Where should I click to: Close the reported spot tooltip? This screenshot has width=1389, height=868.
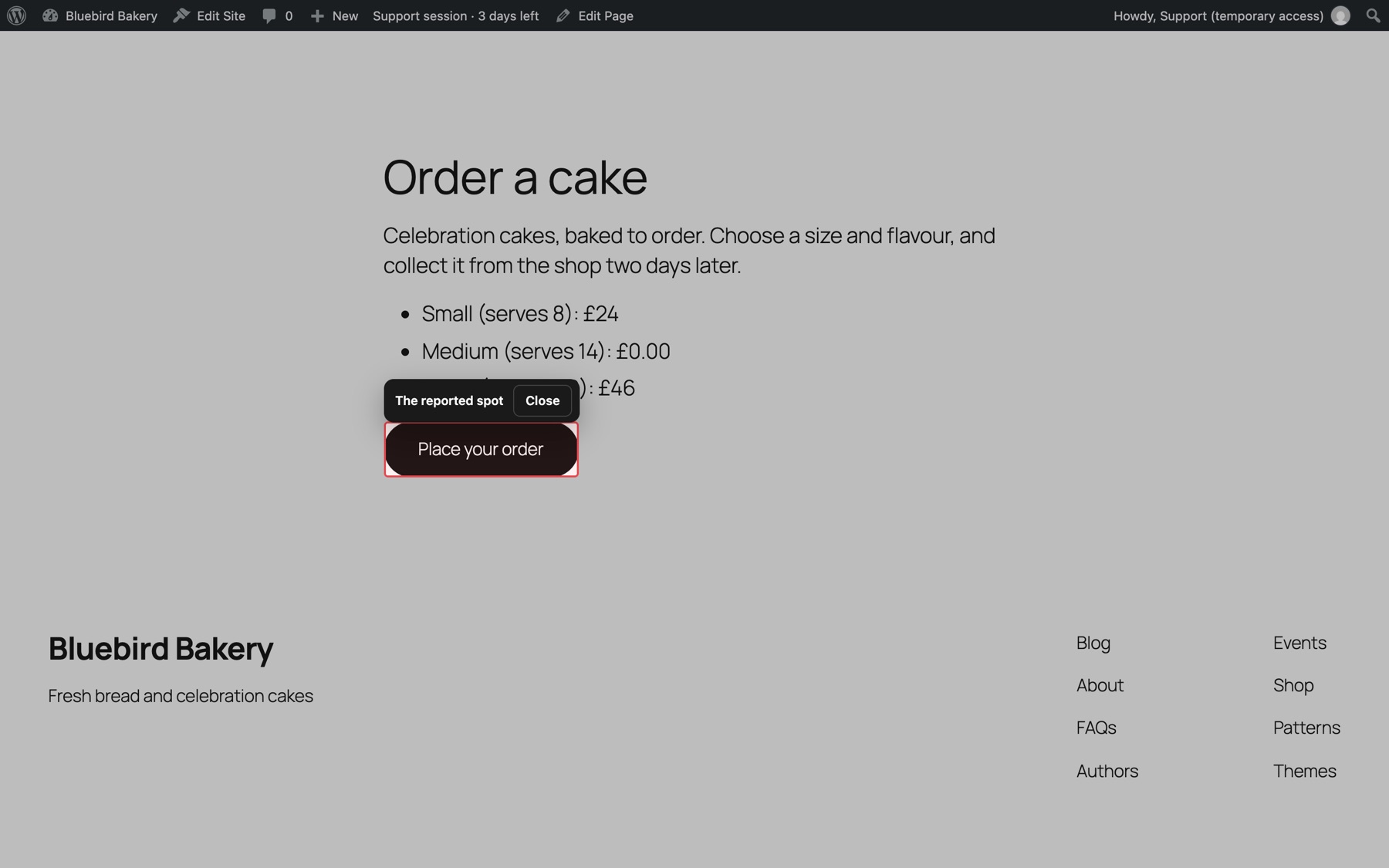542,400
